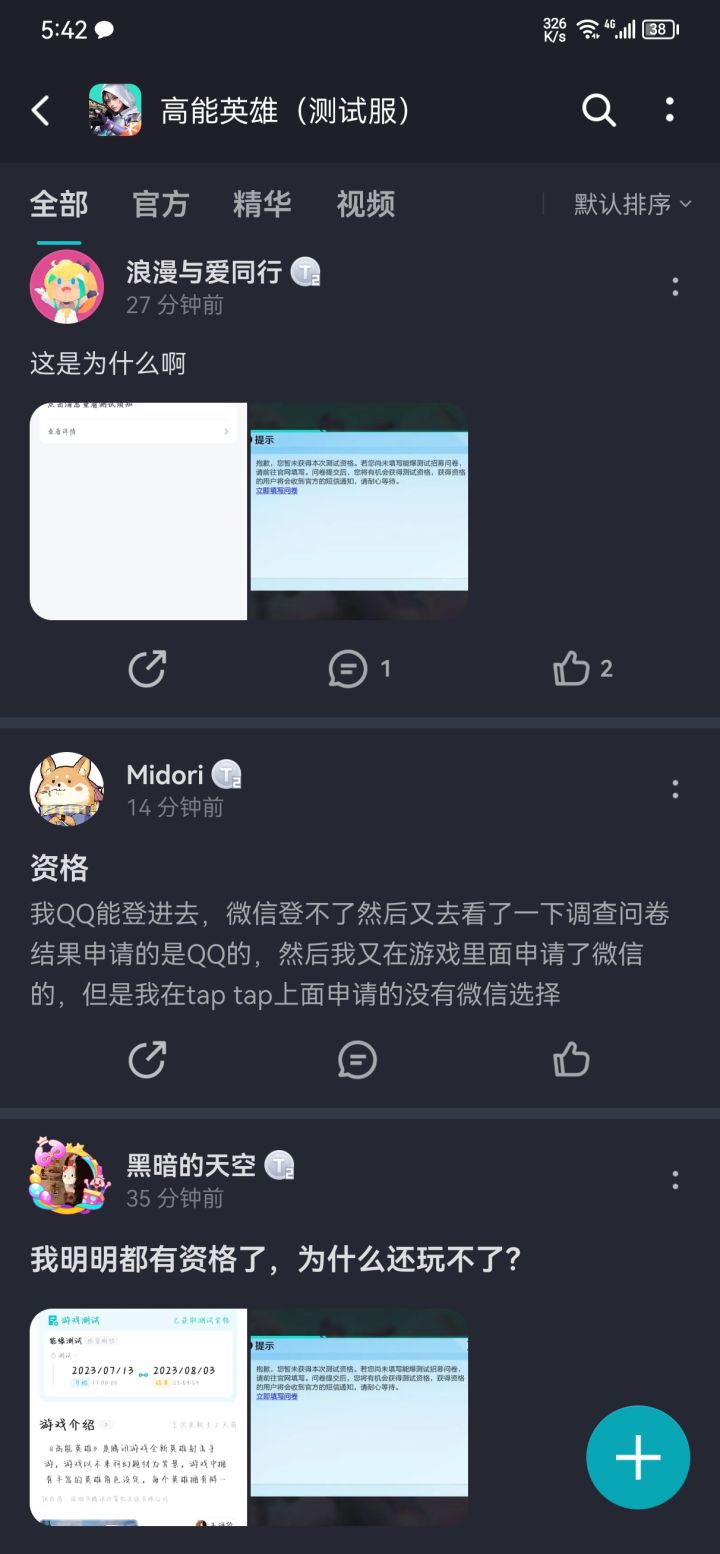The width and height of the screenshot is (720, 1554).
Task: Open 浪漫与爱同行 user profile name
Action: 204,271
